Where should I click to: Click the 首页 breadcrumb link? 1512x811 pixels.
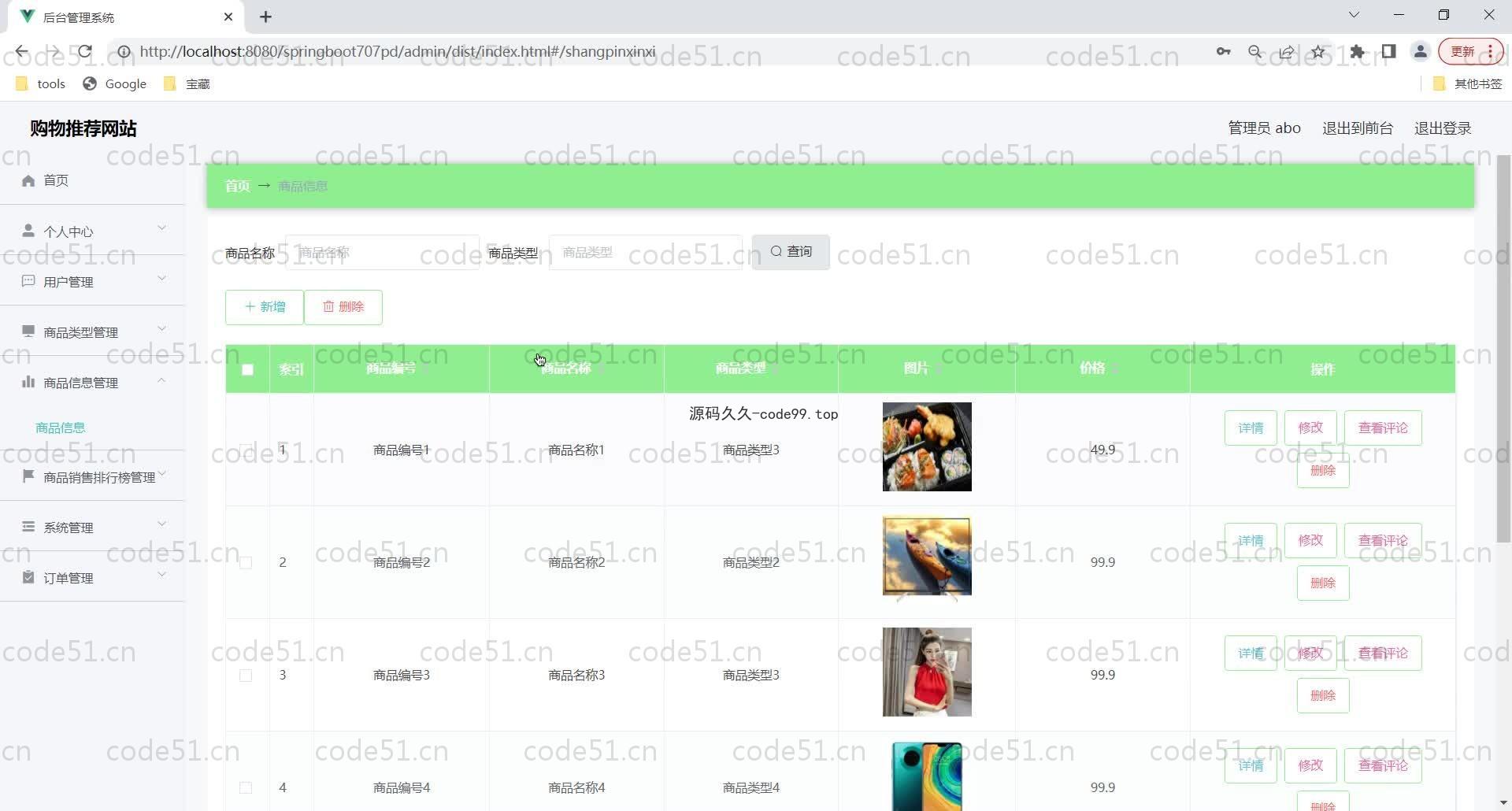point(237,186)
